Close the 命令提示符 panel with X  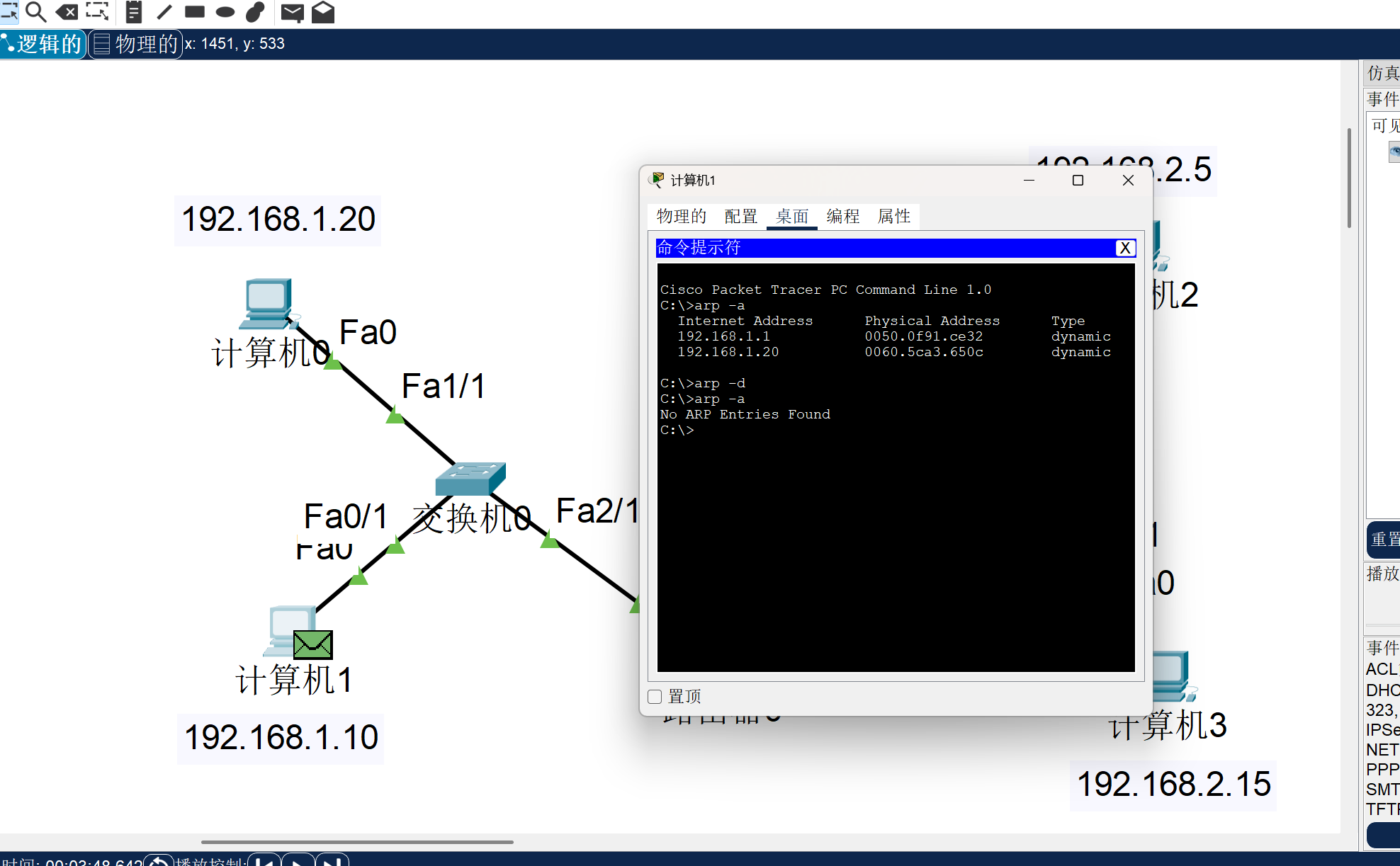tap(1125, 248)
